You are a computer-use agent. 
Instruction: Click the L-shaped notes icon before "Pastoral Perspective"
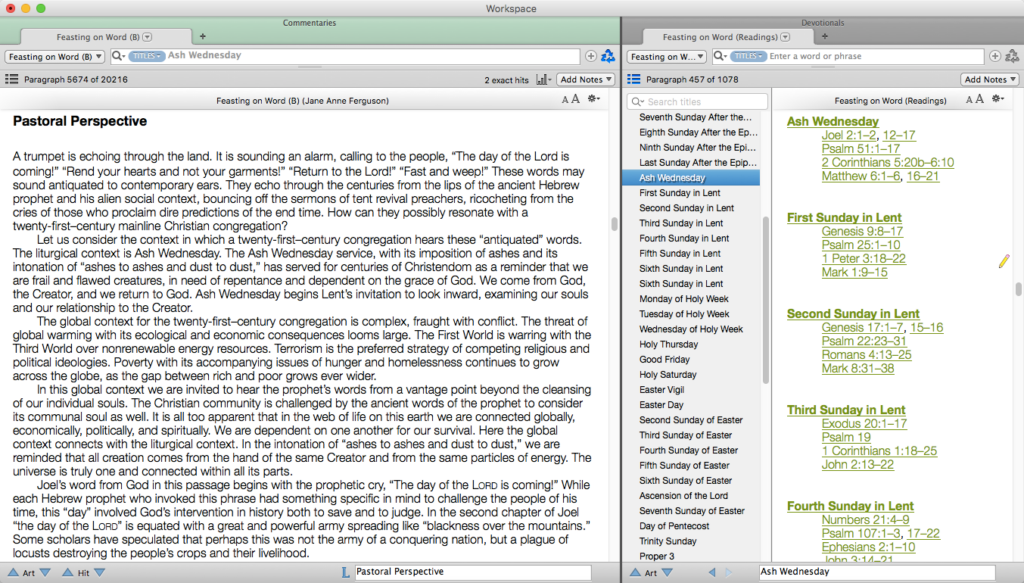tap(343, 573)
